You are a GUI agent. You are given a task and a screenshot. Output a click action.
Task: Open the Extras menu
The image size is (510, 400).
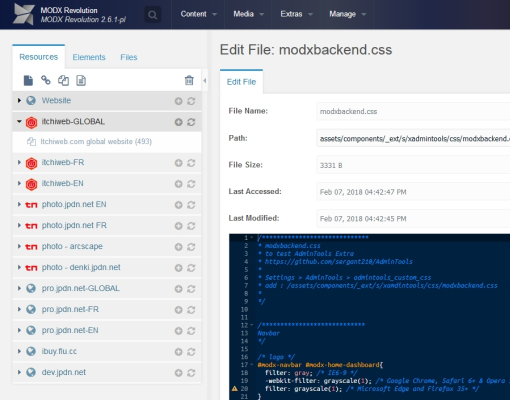297,14
